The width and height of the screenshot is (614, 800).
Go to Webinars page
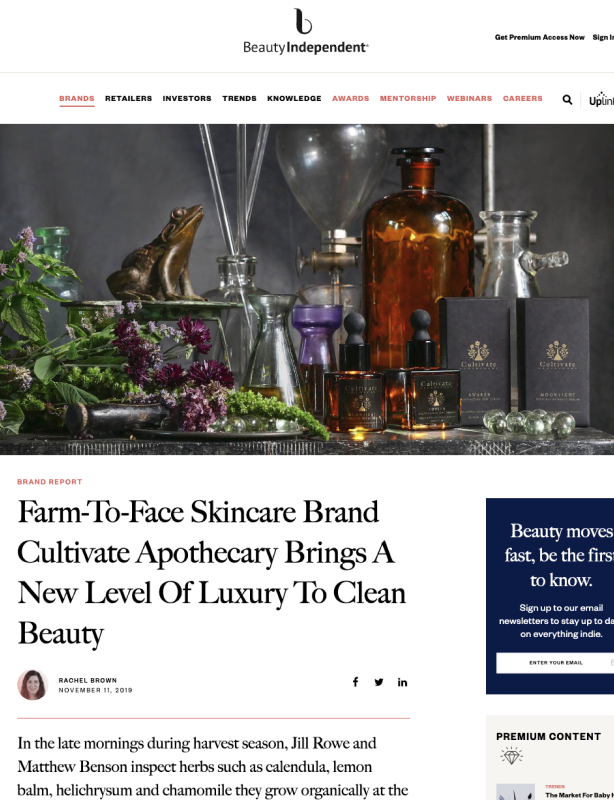point(470,98)
